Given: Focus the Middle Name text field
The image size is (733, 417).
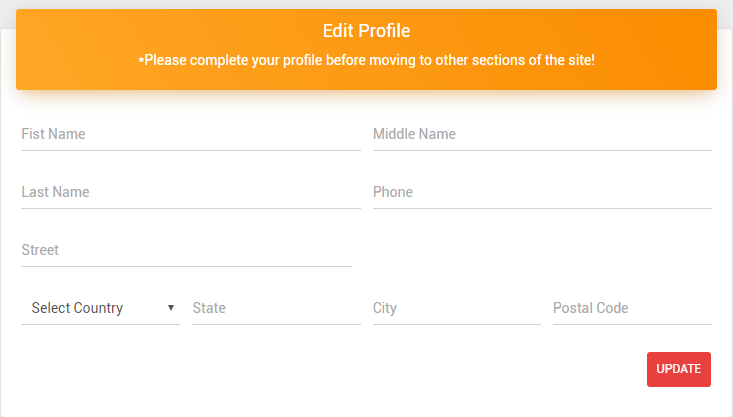Looking at the screenshot, I should pyautogui.click(x=541, y=134).
